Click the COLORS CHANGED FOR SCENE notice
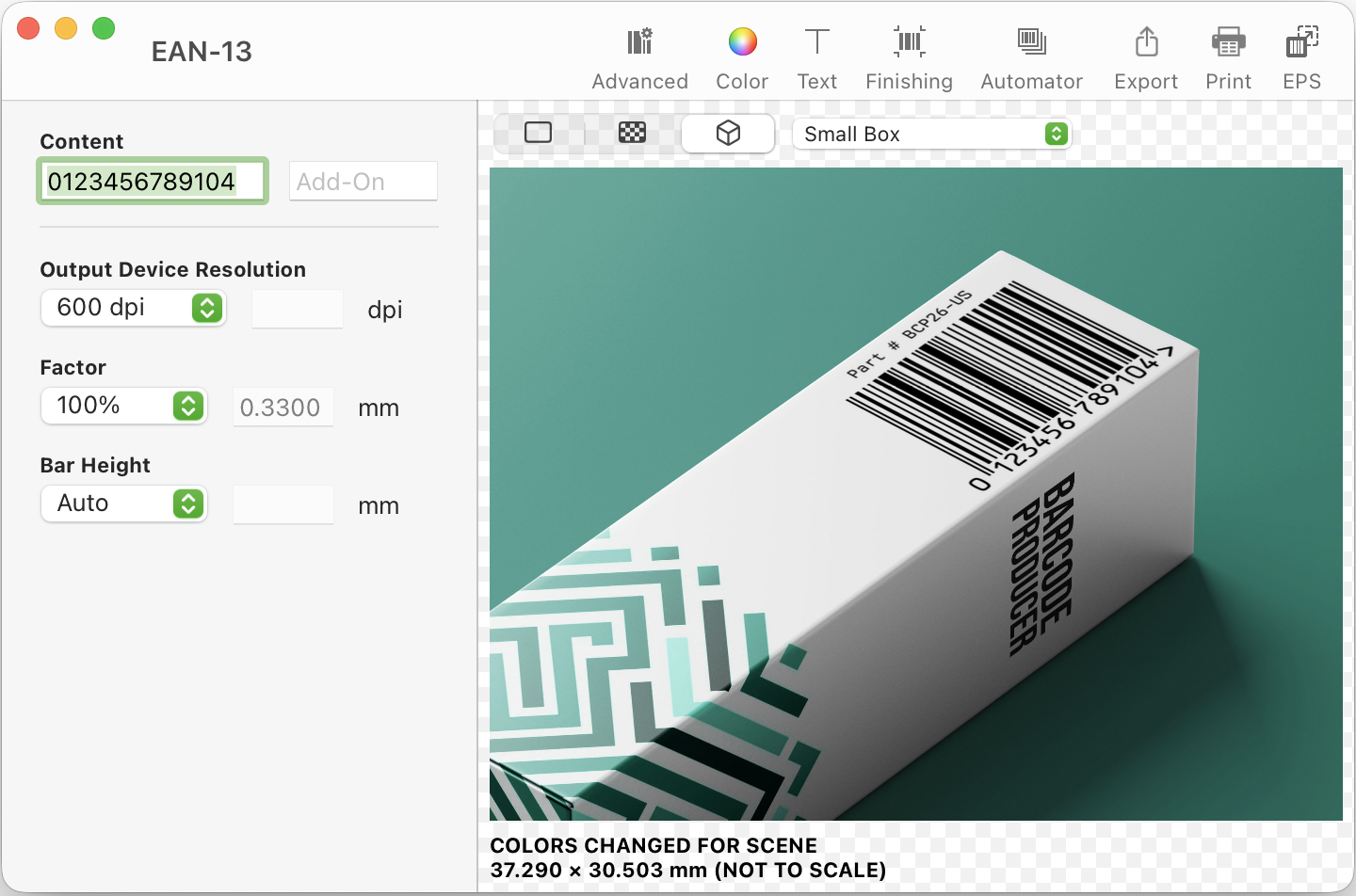This screenshot has height=896, width=1356. [653, 845]
